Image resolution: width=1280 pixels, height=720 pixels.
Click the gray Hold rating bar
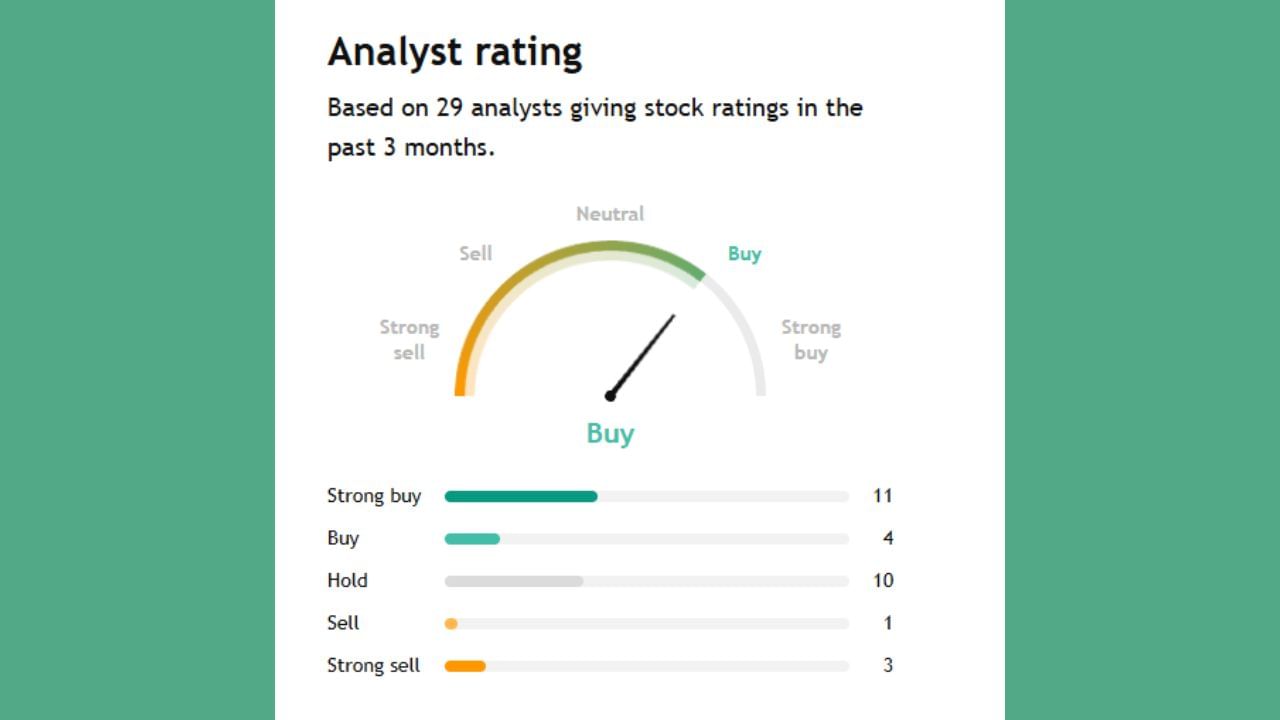(514, 581)
